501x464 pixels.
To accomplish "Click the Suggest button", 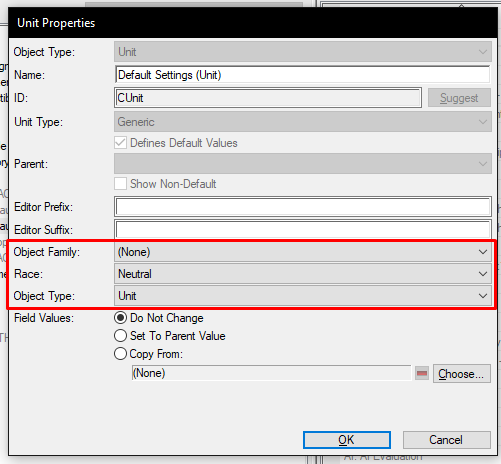I will (459, 98).
